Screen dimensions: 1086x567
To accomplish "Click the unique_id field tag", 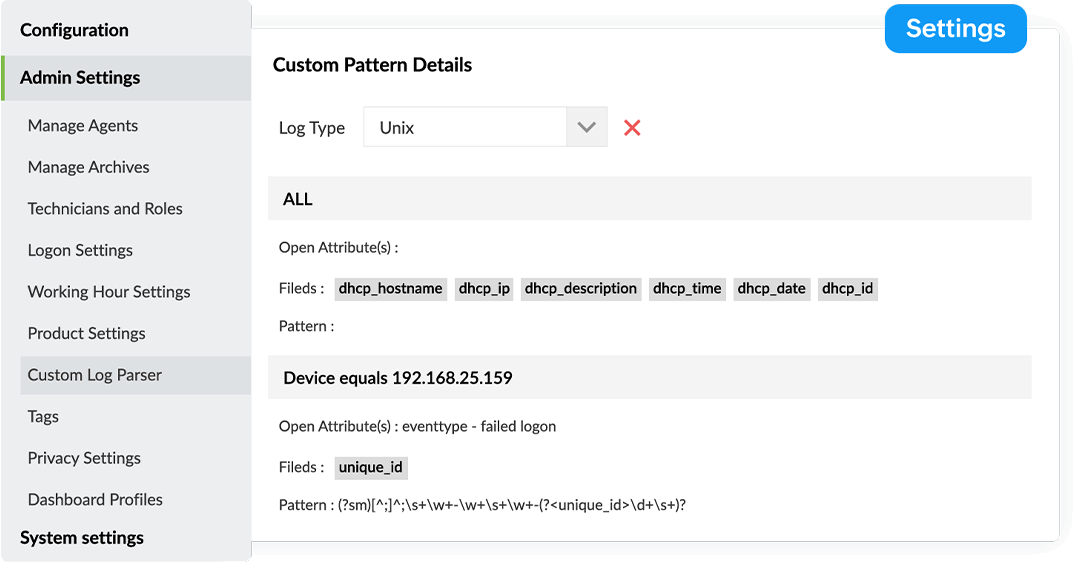I will (x=371, y=467).
